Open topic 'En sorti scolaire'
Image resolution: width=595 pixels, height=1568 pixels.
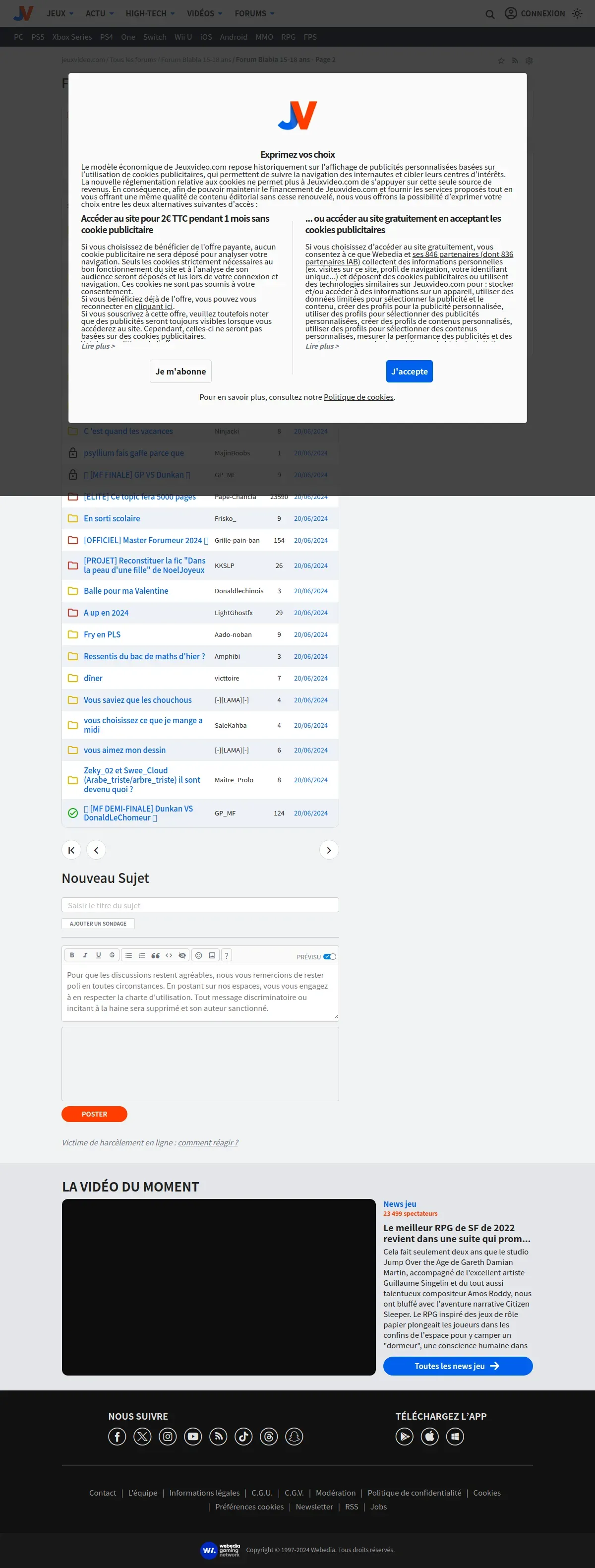tap(112, 518)
